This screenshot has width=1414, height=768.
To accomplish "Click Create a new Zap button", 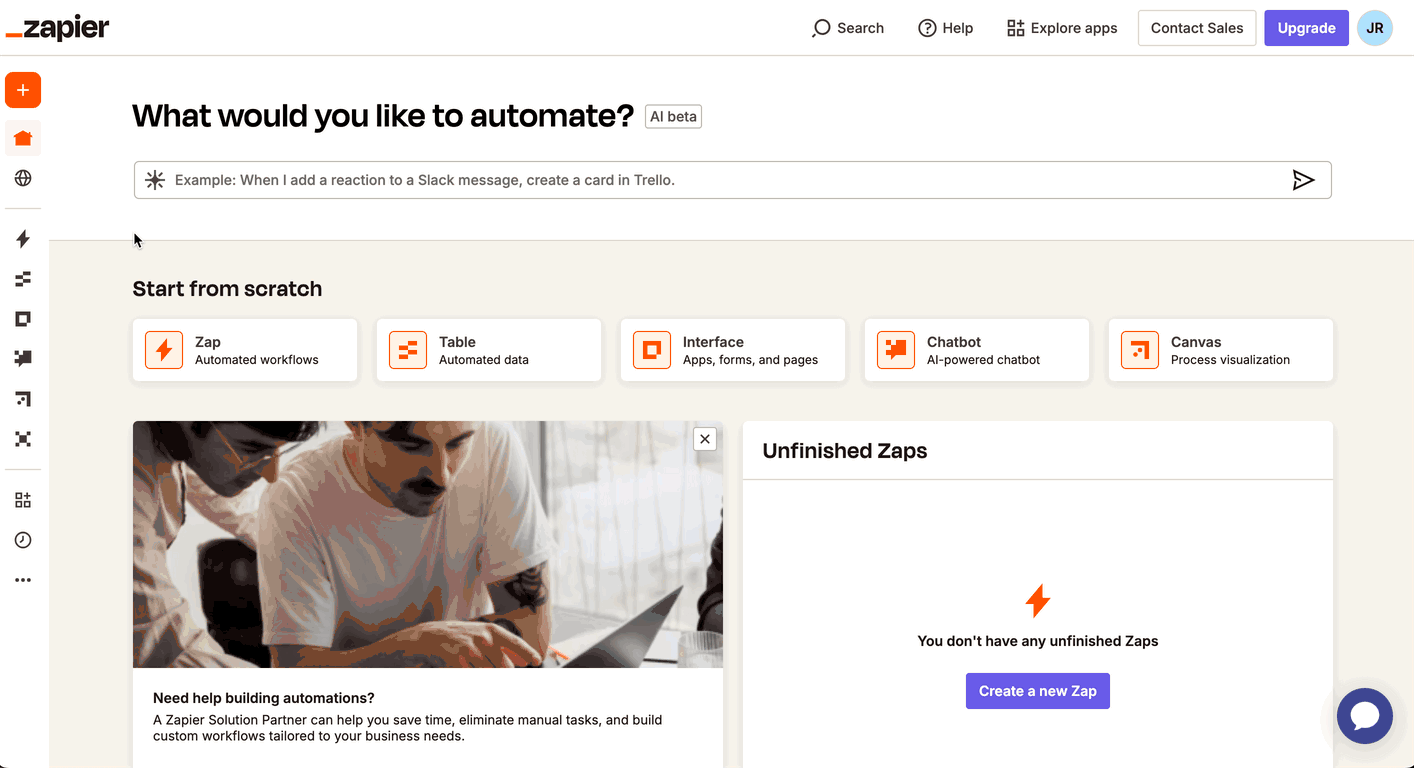I will click(x=1037, y=691).
